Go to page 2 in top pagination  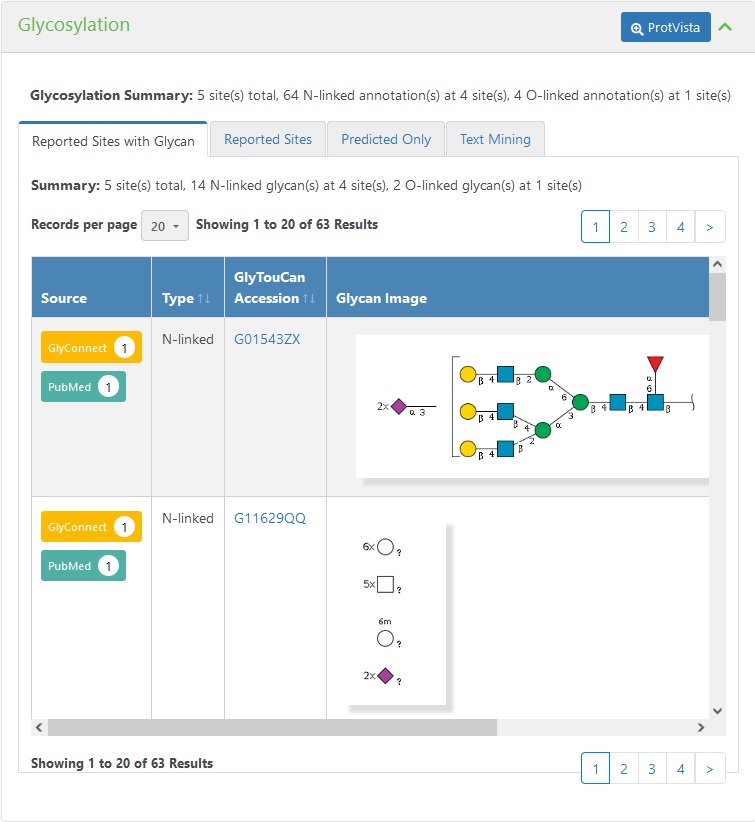623,227
